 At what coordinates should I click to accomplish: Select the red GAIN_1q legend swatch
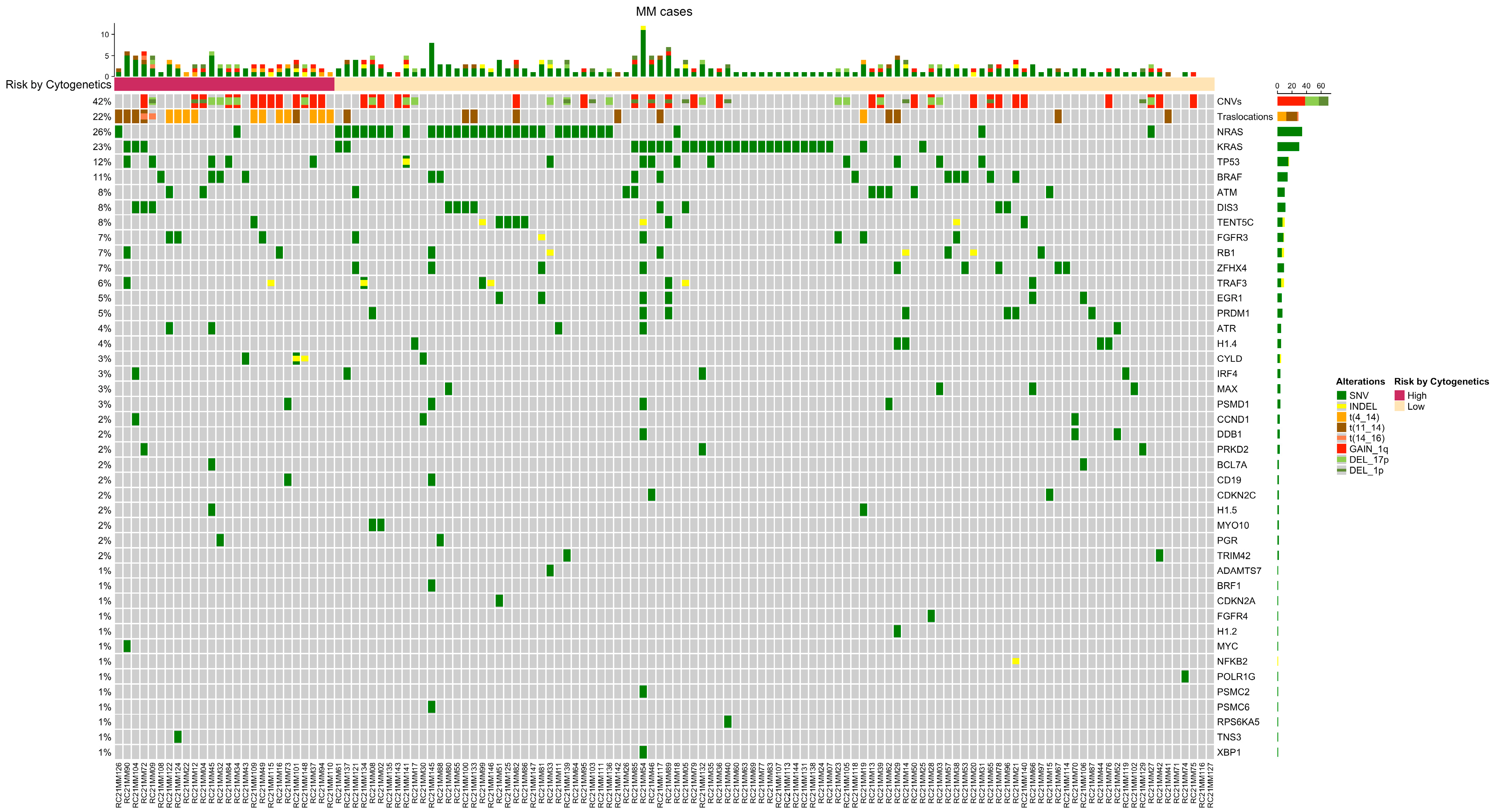(x=1341, y=449)
